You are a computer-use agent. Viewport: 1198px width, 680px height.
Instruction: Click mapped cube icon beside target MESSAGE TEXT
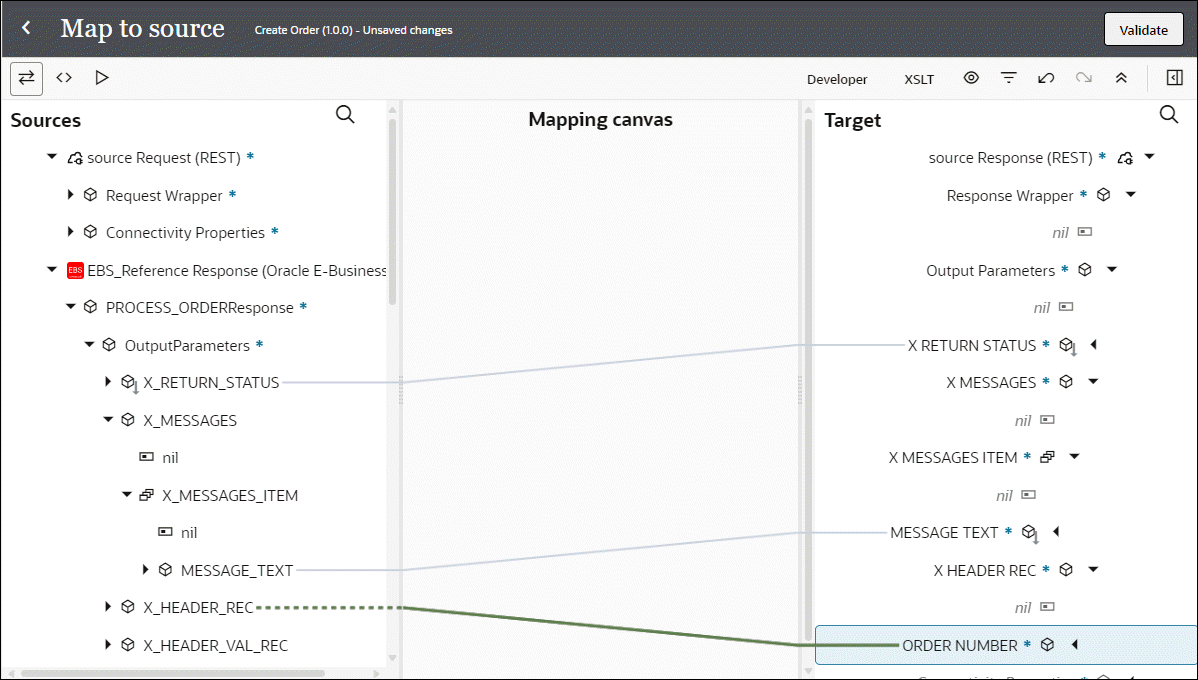click(x=1031, y=533)
